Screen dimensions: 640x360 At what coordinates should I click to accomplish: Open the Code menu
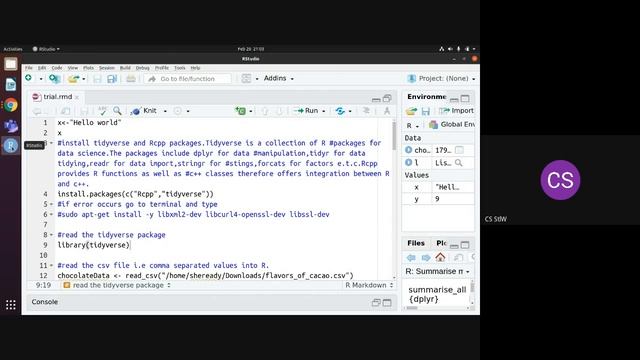click(57, 68)
